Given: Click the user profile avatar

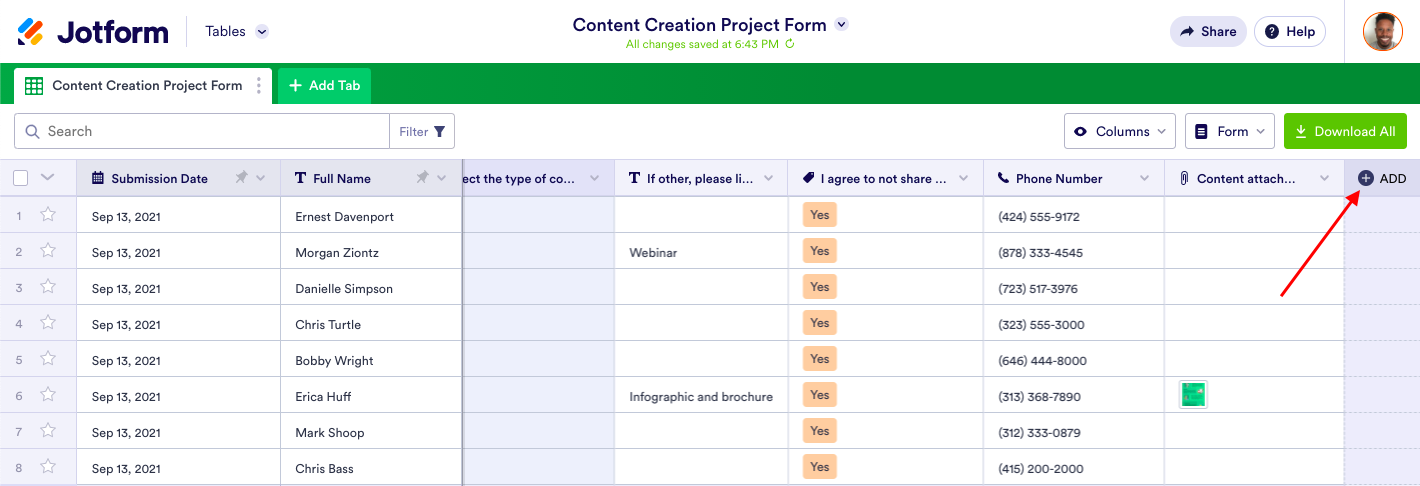Looking at the screenshot, I should 1382,32.
